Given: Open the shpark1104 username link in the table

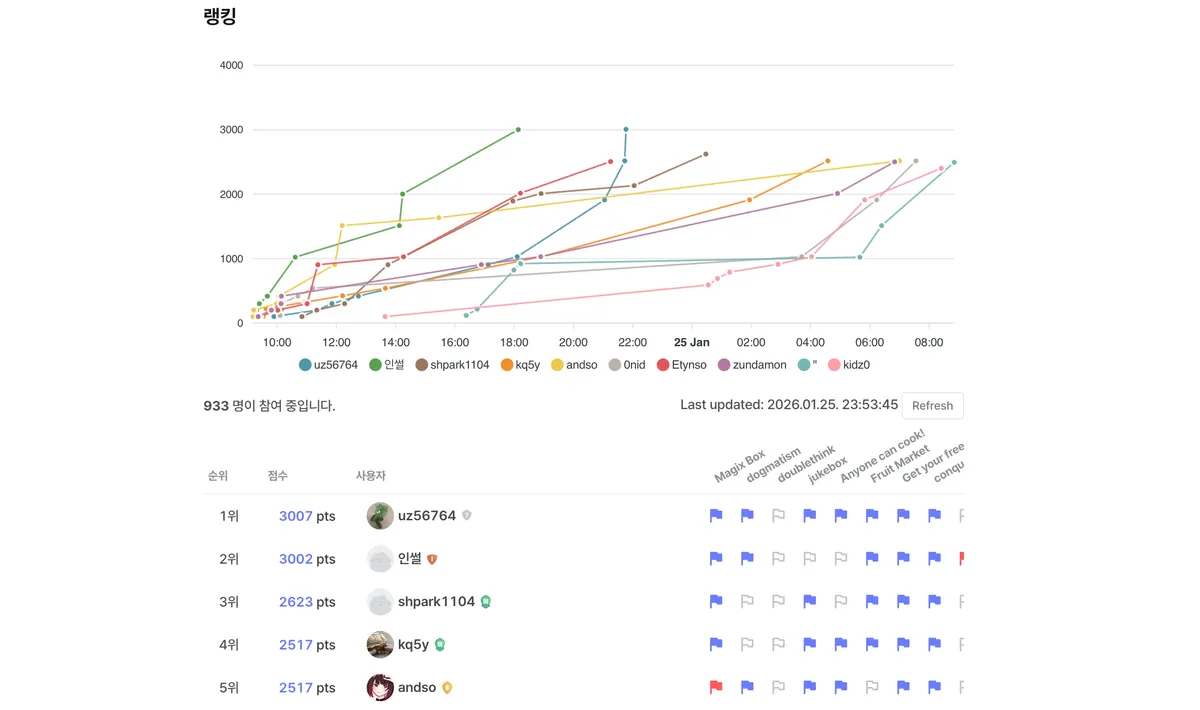Looking at the screenshot, I should [436, 602].
